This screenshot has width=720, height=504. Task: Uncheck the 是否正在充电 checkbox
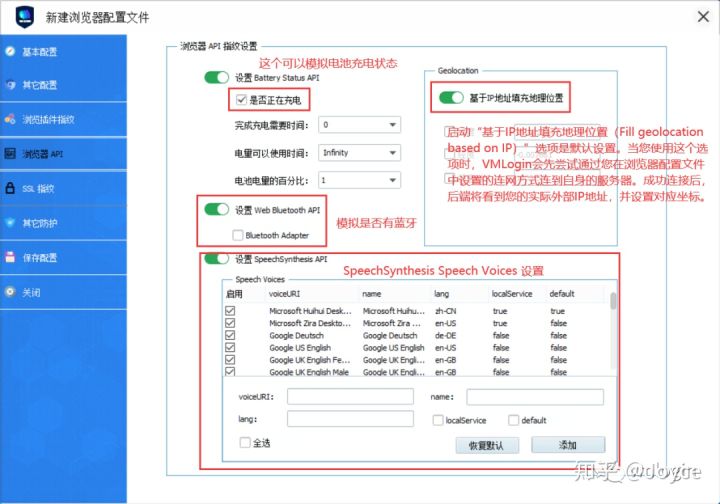(241, 100)
